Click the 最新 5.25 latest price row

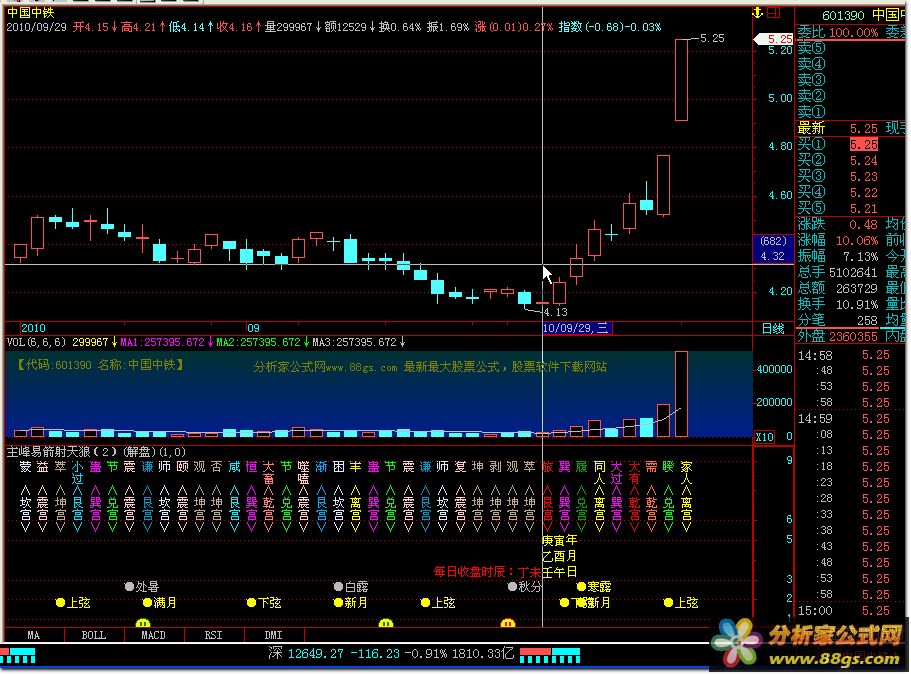pos(852,128)
